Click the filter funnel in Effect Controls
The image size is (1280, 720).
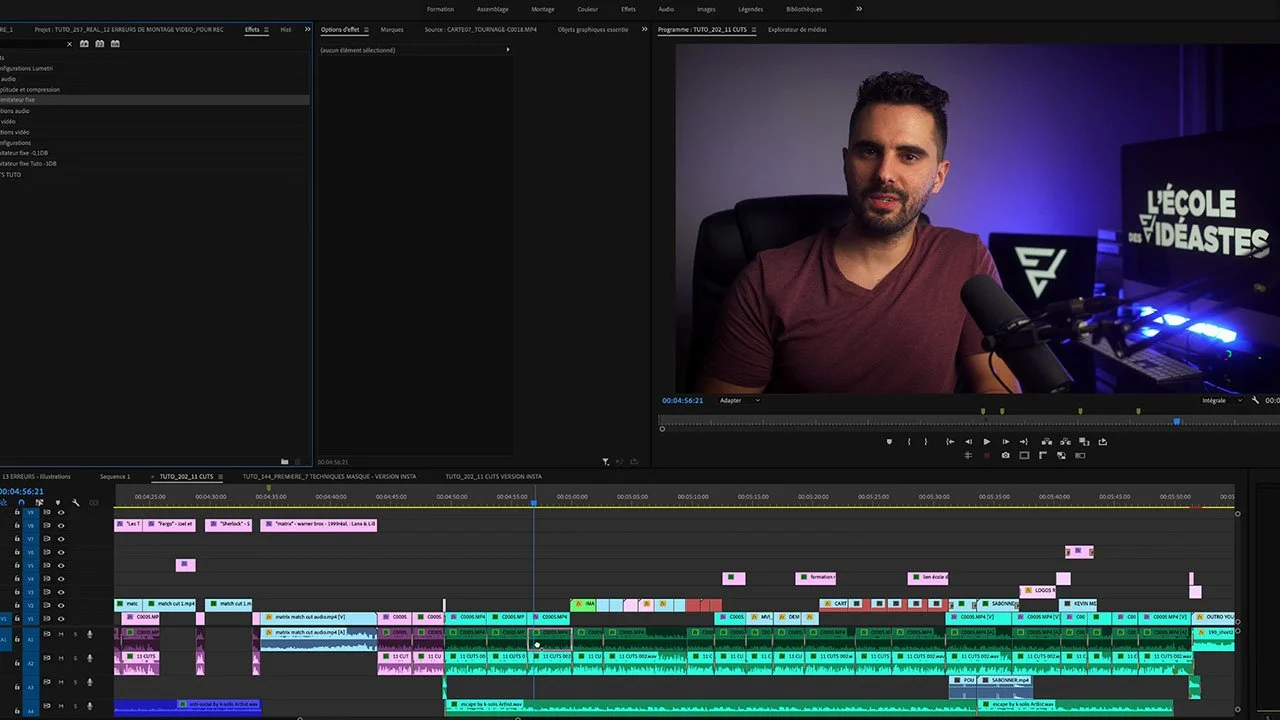(x=606, y=462)
